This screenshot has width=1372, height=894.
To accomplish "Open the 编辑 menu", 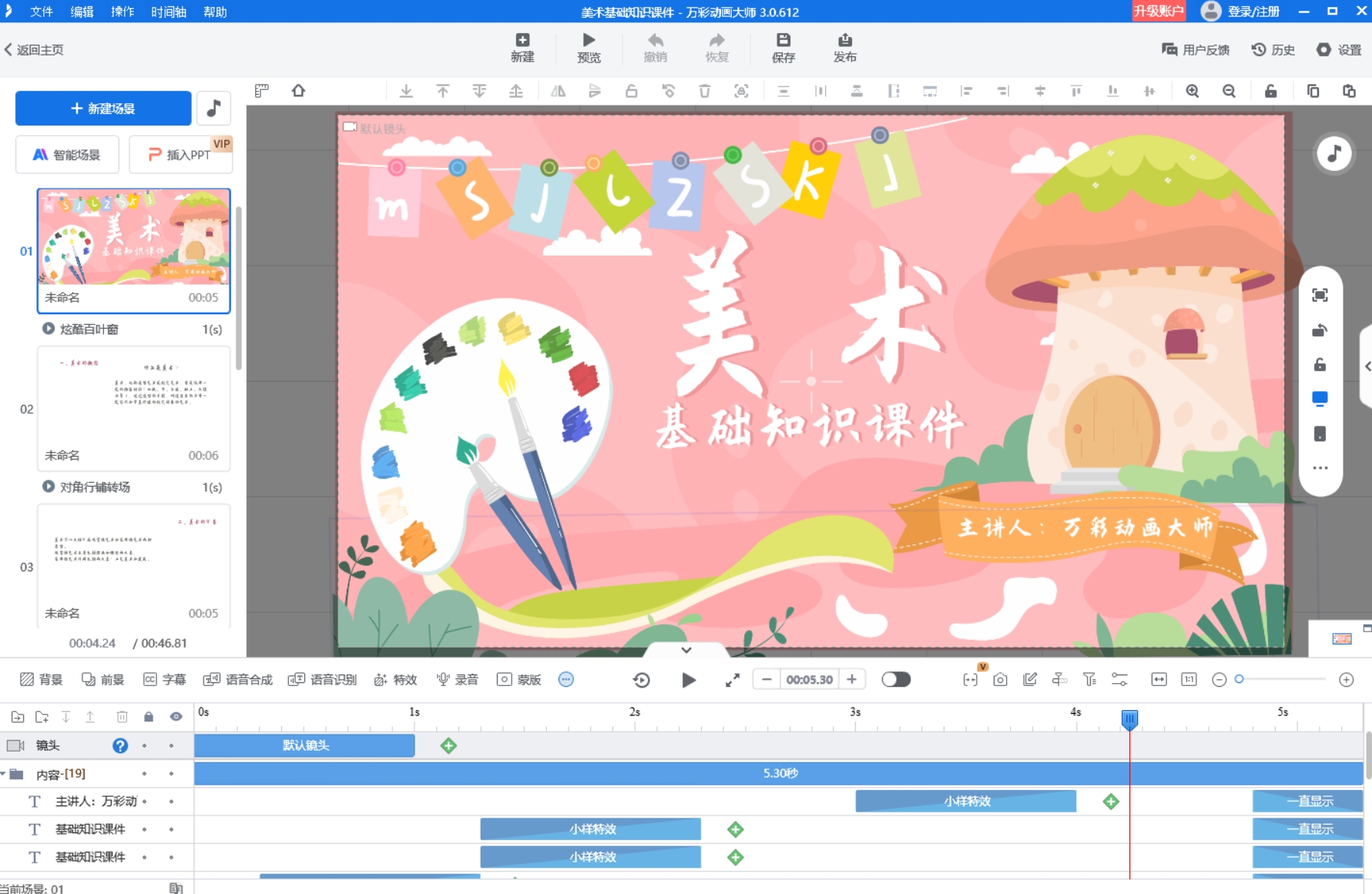I will [82, 12].
